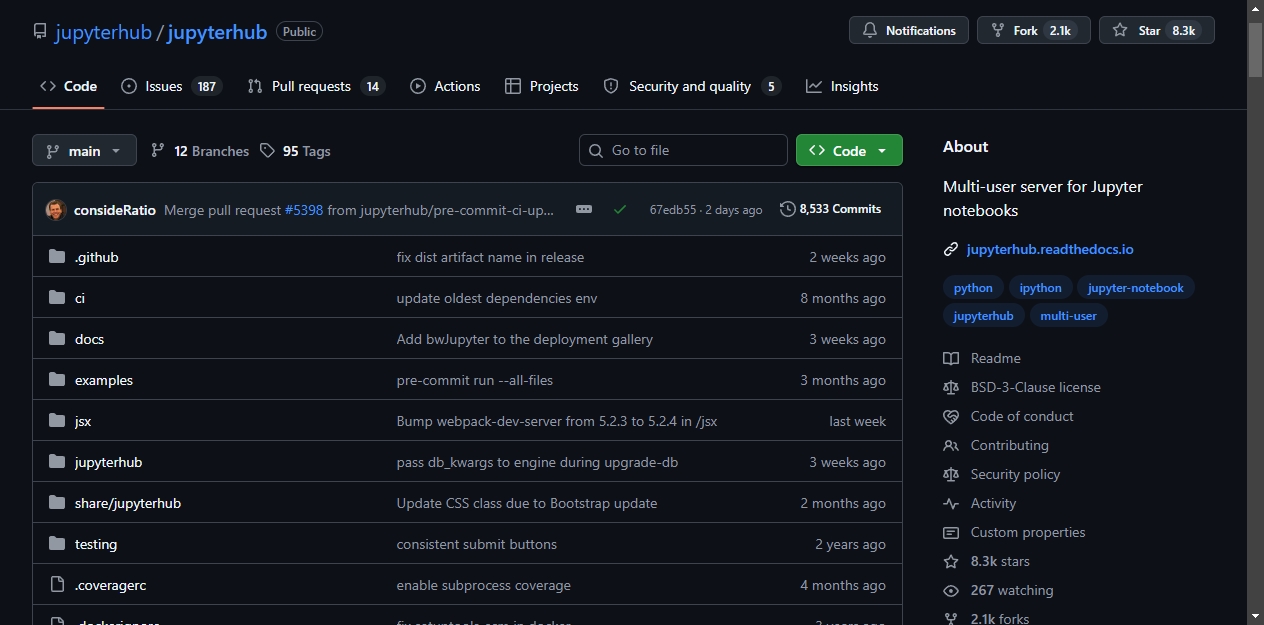Open the testing folder
1264x625 pixels.
(x=96, y=544)
